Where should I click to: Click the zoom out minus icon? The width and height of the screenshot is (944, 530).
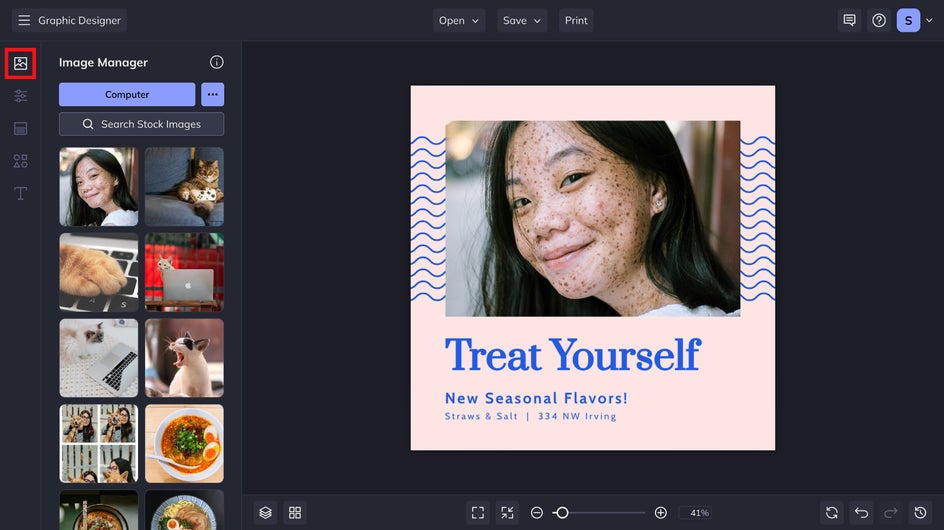[537, 513]
